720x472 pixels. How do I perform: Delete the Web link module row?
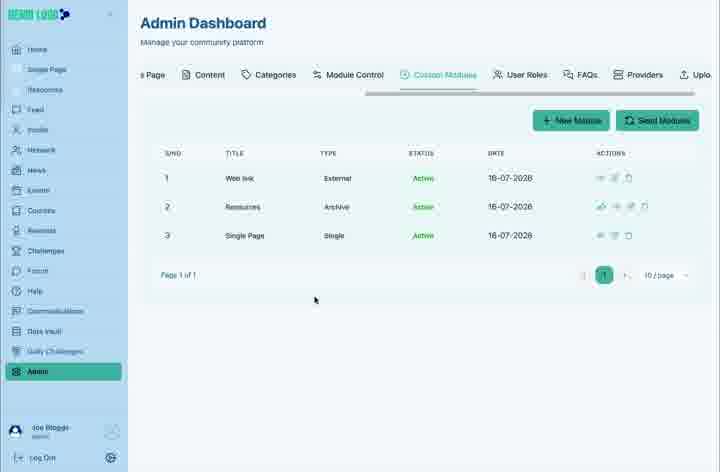point(629,178)
